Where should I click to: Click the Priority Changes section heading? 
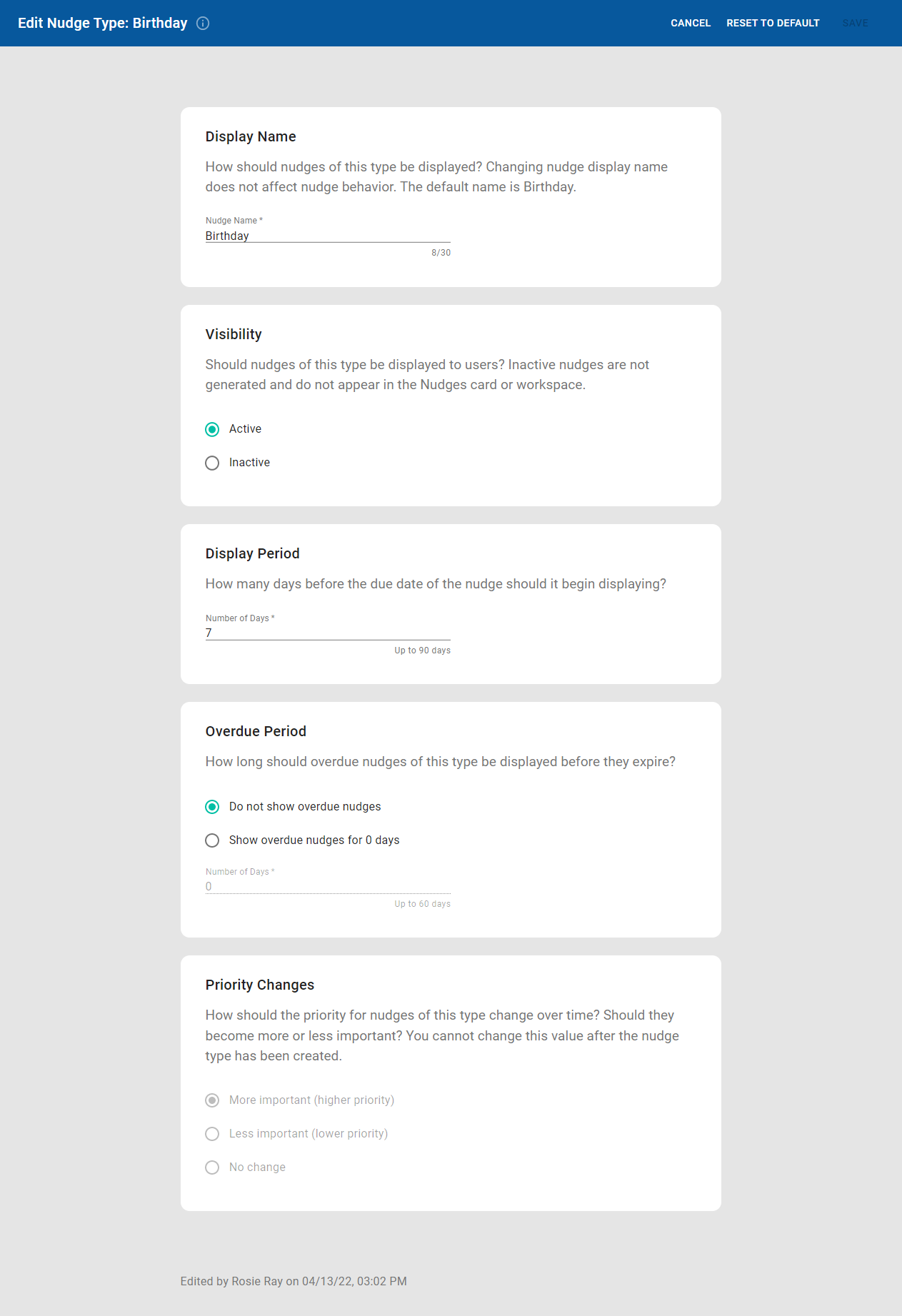tap(260, 985)
